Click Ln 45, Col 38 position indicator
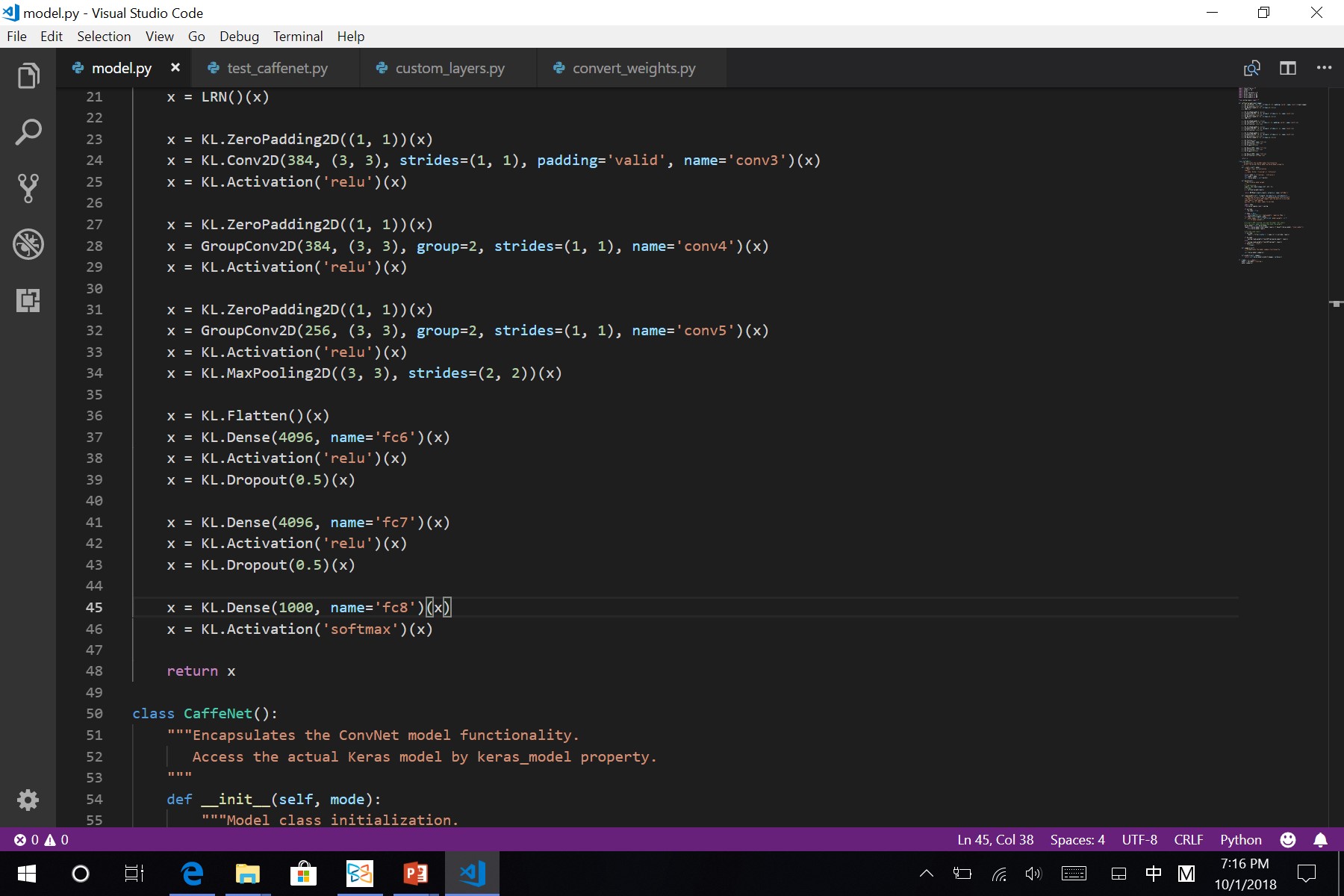This screenshot has height=896, width=1344. [x=995, y=840]
